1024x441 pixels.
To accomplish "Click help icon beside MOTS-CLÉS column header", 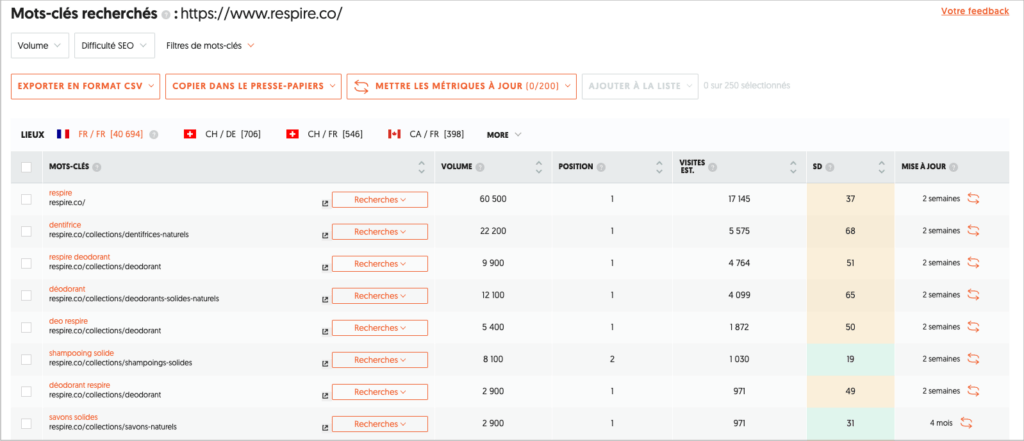I will click(97, 167).
